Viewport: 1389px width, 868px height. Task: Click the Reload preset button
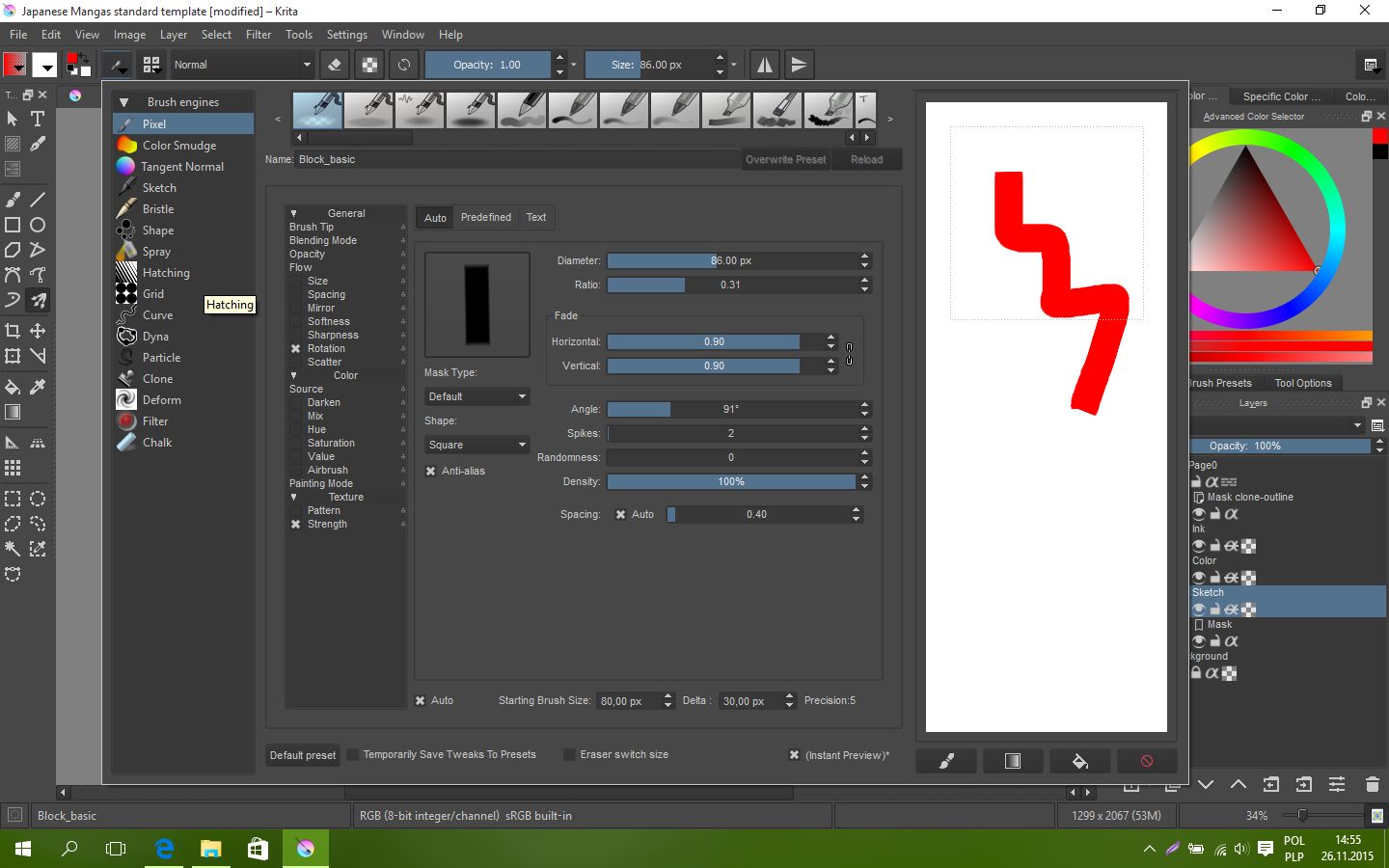(x=866, y=159)
